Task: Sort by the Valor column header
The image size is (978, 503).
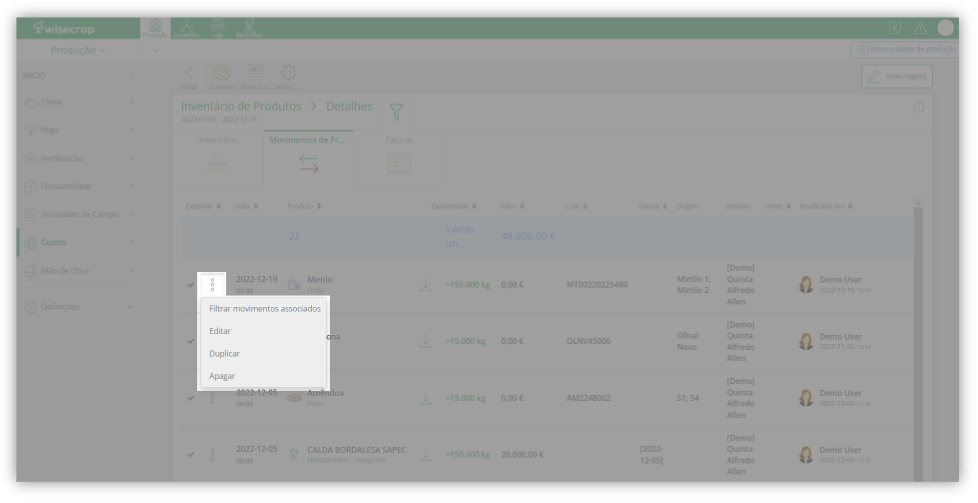Action: point(512,206)
